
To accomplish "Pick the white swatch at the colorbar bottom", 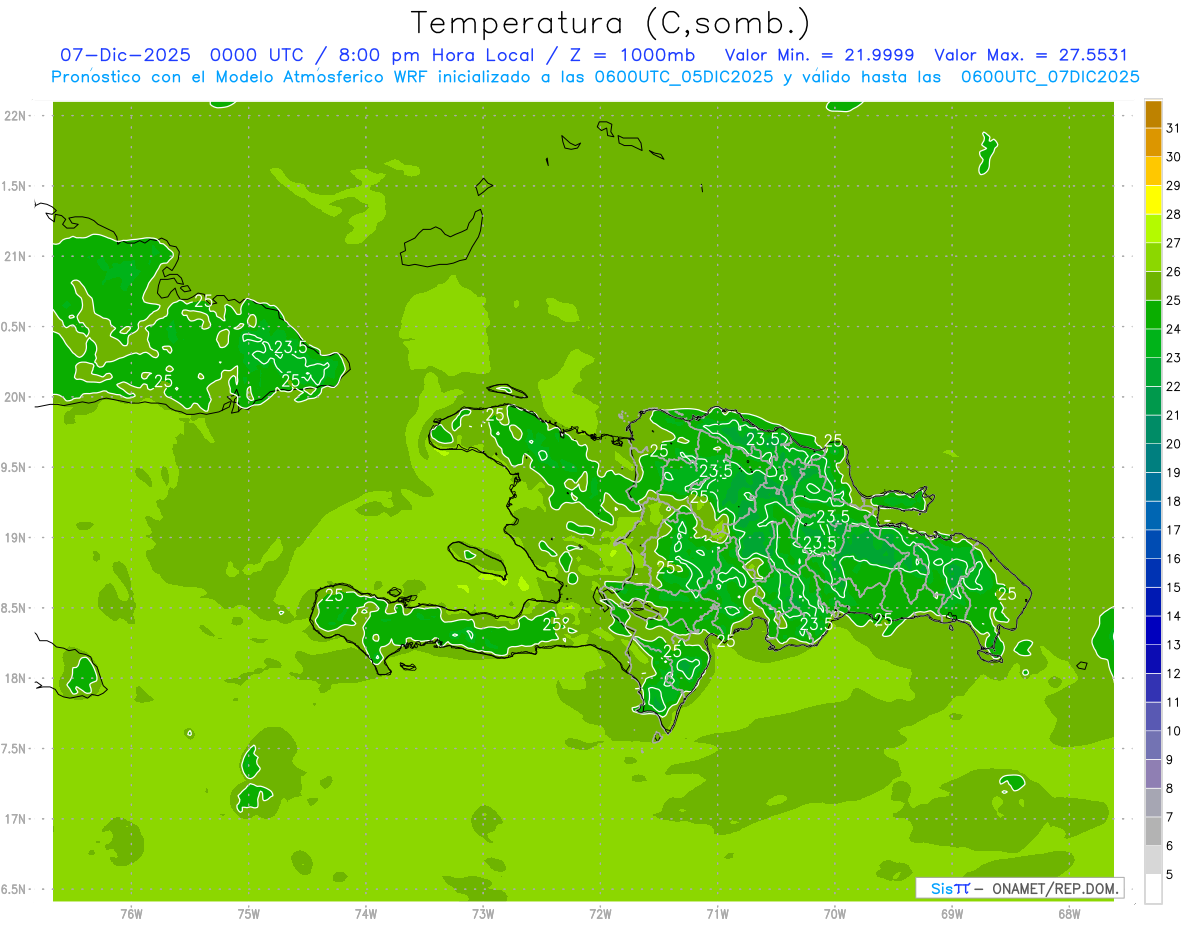I will pos(1154,889).
